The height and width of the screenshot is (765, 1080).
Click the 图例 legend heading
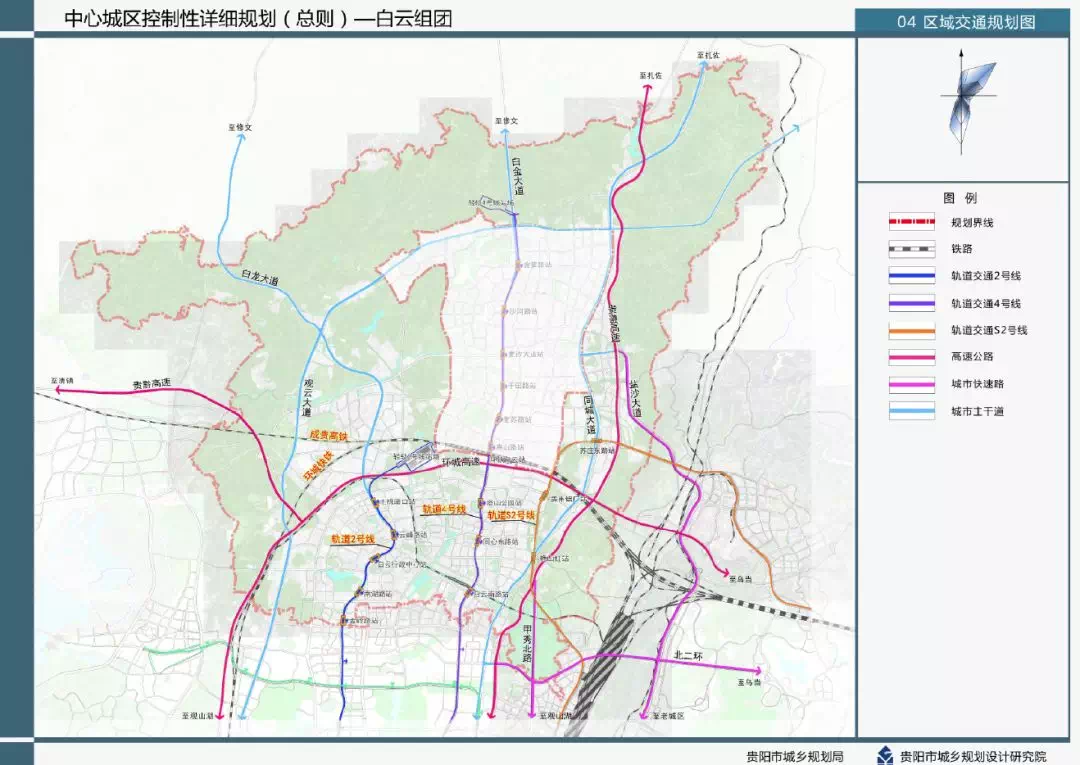960,198
